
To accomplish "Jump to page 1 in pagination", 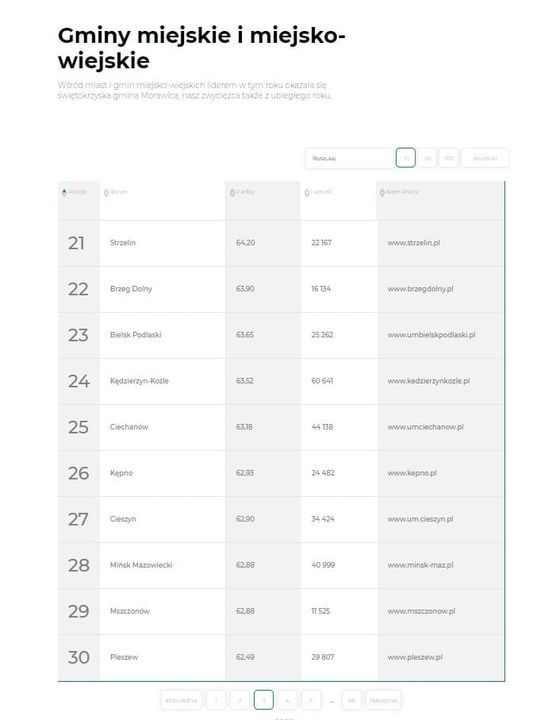I will [x=216, y=700].
